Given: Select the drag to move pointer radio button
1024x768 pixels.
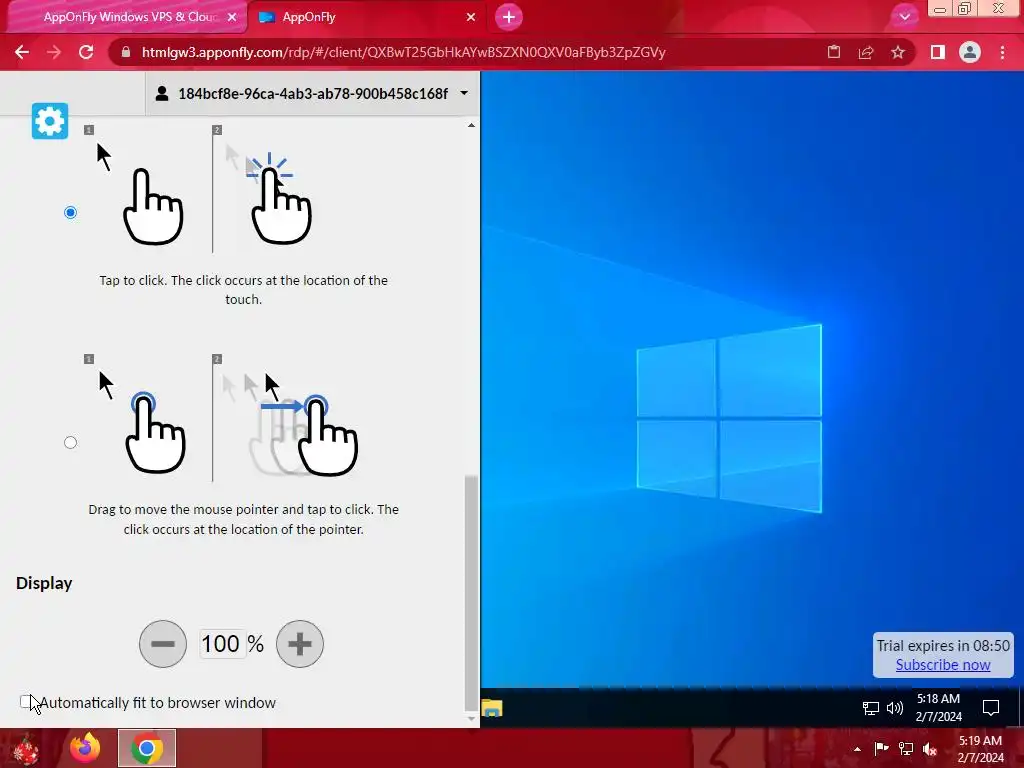Looking at the screenshot, I should tap(71, 442).
